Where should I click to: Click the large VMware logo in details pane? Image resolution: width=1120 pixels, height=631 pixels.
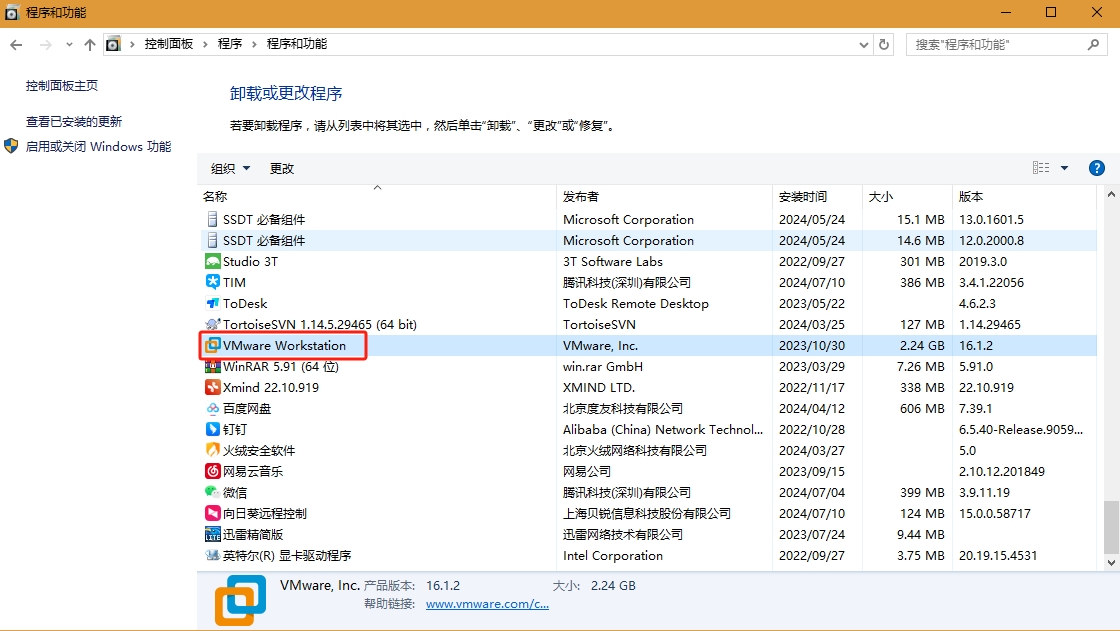pos(240,600)
